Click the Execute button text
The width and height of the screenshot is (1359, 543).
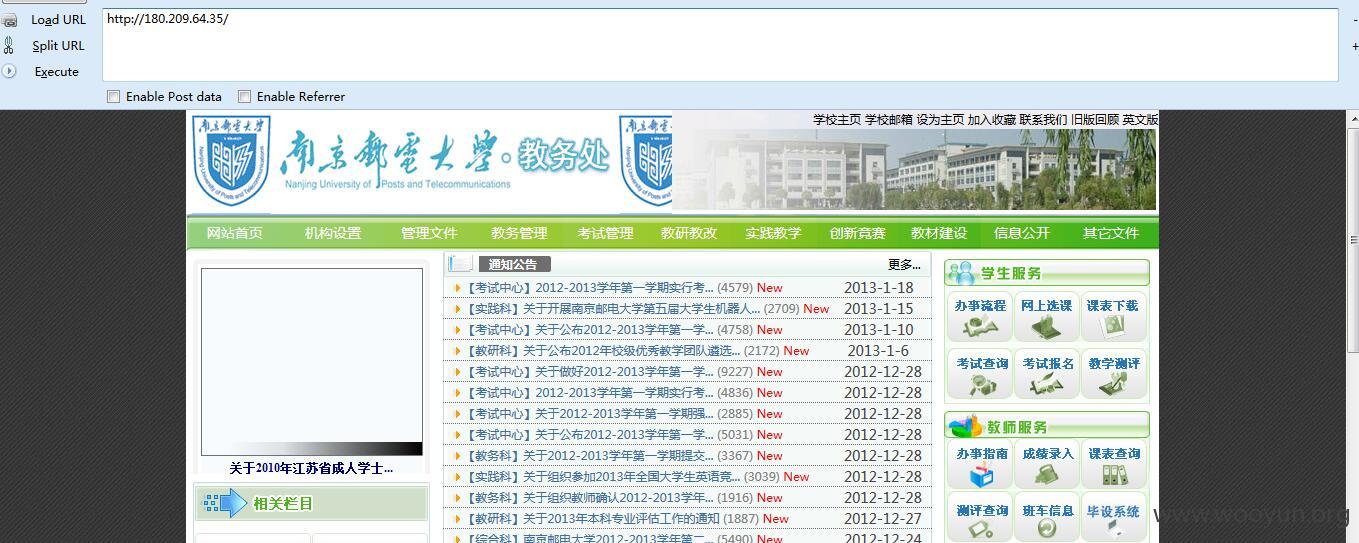tap(56, 71)
